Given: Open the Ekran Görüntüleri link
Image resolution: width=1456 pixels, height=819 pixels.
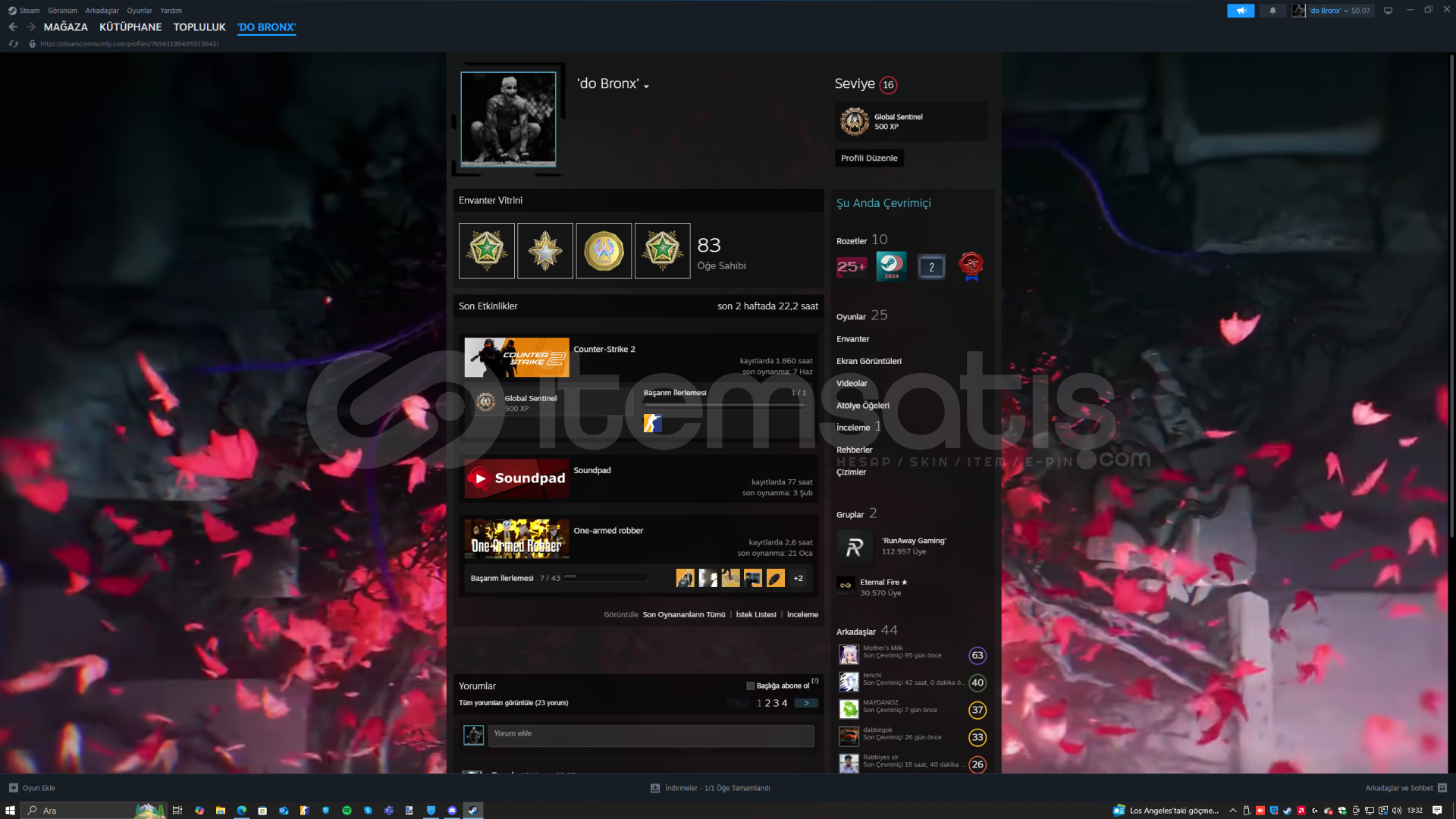Looking at the screenshot, I should click(x=869, y=361).
